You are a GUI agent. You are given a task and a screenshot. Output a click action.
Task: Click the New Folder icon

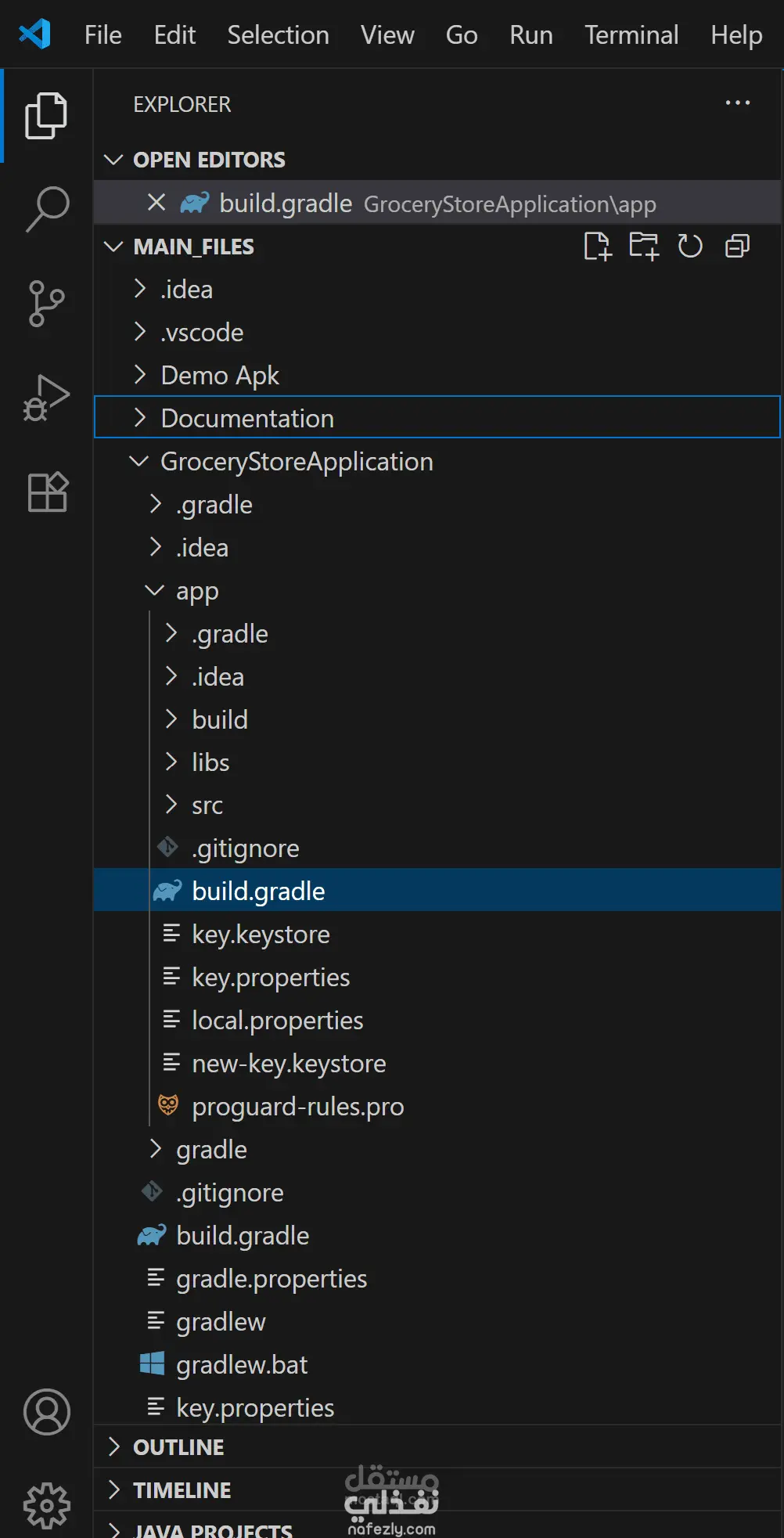(x=644, y=247)
